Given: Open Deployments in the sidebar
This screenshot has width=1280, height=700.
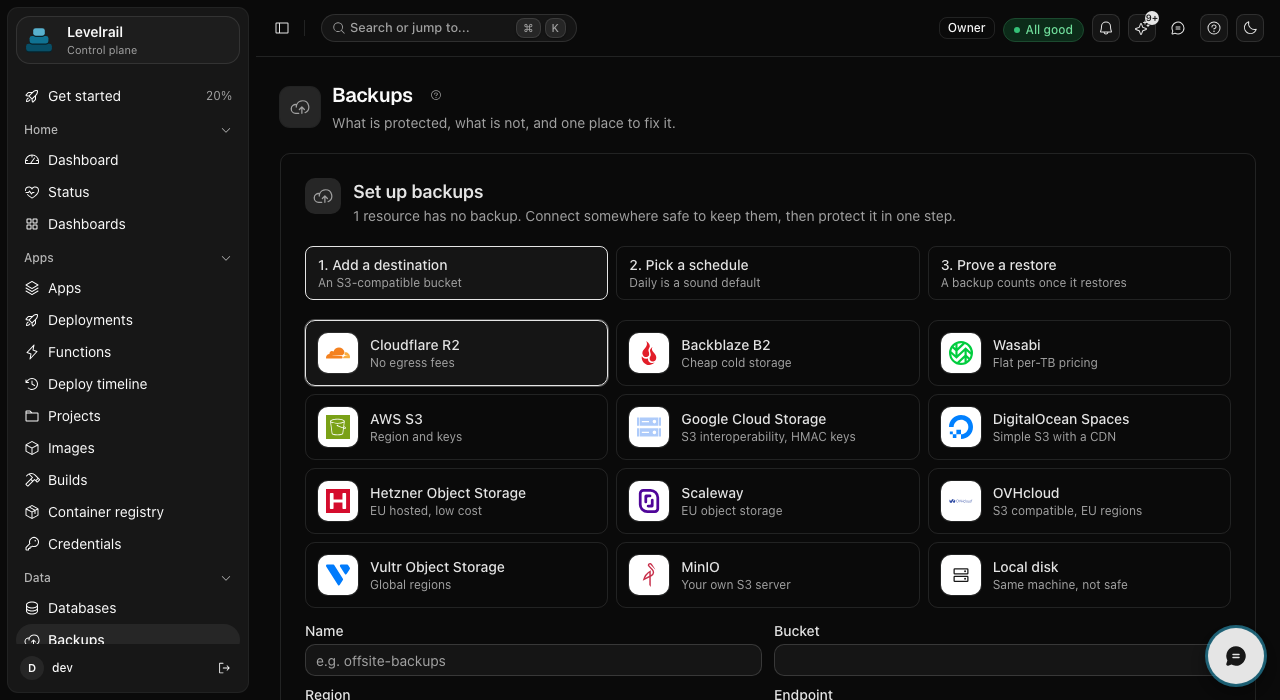Looking at the screenshot, I should (128, 320).
